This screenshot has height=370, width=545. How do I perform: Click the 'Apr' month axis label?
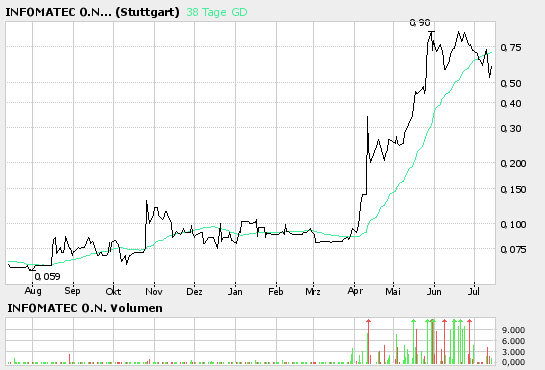355,291
